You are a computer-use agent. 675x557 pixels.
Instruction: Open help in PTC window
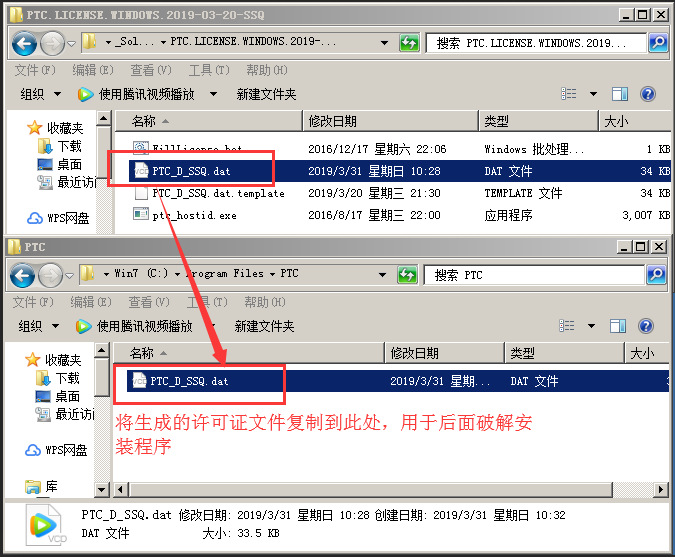[x=646, y=326]
